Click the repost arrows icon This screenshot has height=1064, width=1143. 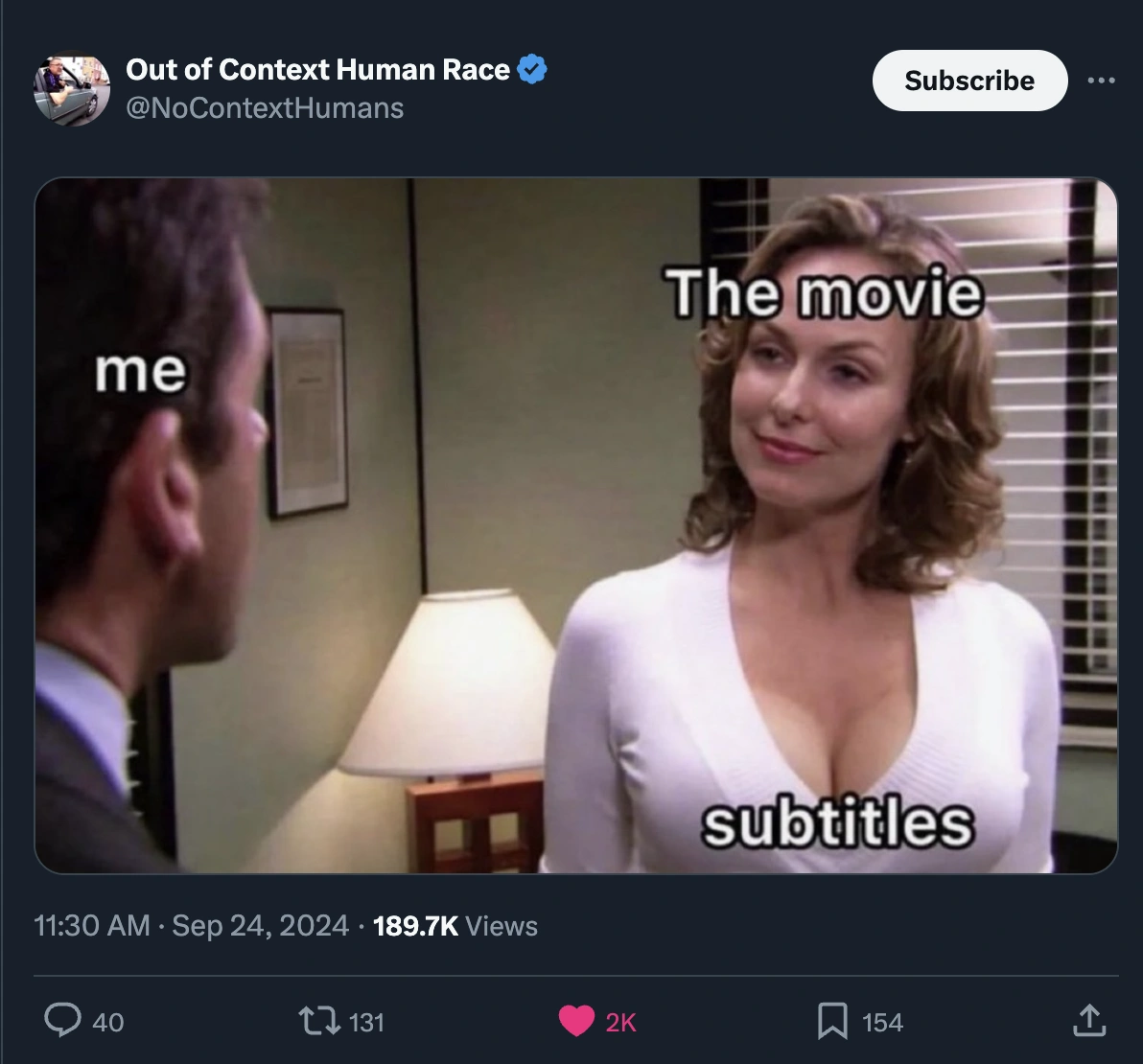click(x=319, y=1021)
